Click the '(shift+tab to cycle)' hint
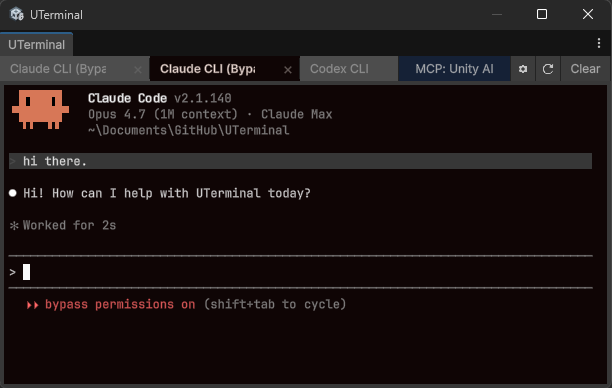This screenshot has height=388, width=612. [275, 304]
